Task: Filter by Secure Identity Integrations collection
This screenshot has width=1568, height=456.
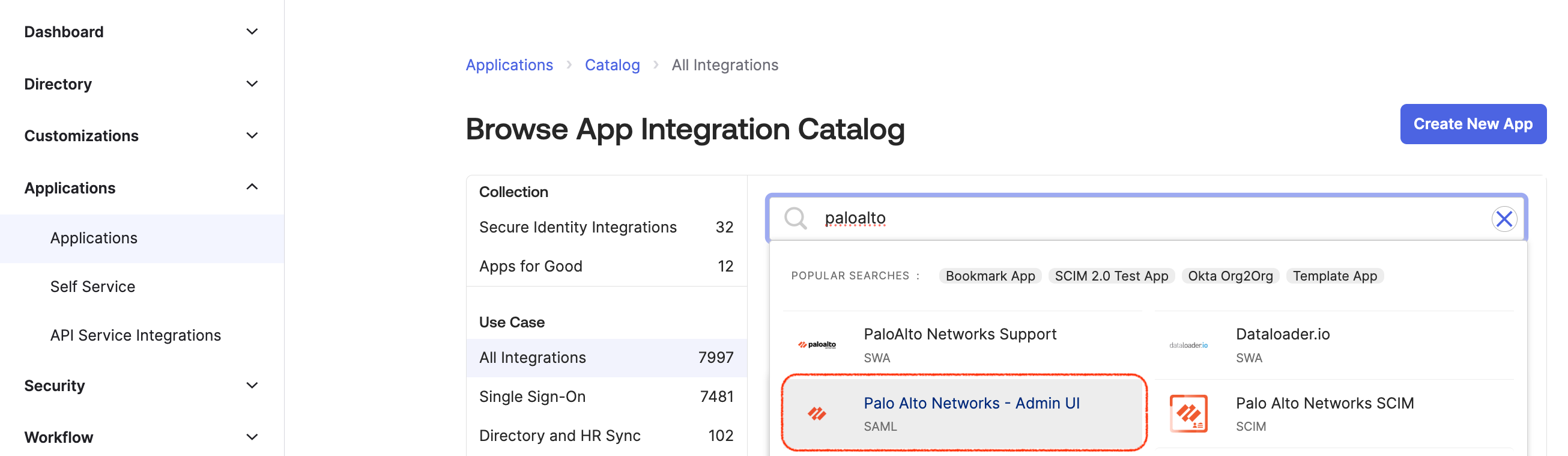Action: point(607,227)
